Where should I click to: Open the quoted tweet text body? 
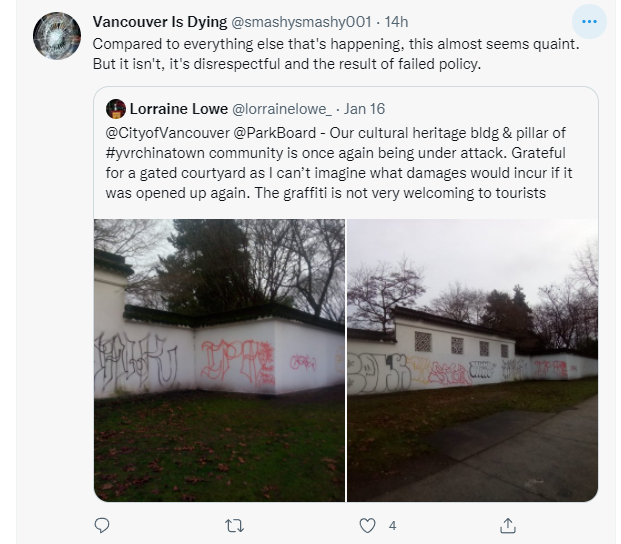click(339, 163)
